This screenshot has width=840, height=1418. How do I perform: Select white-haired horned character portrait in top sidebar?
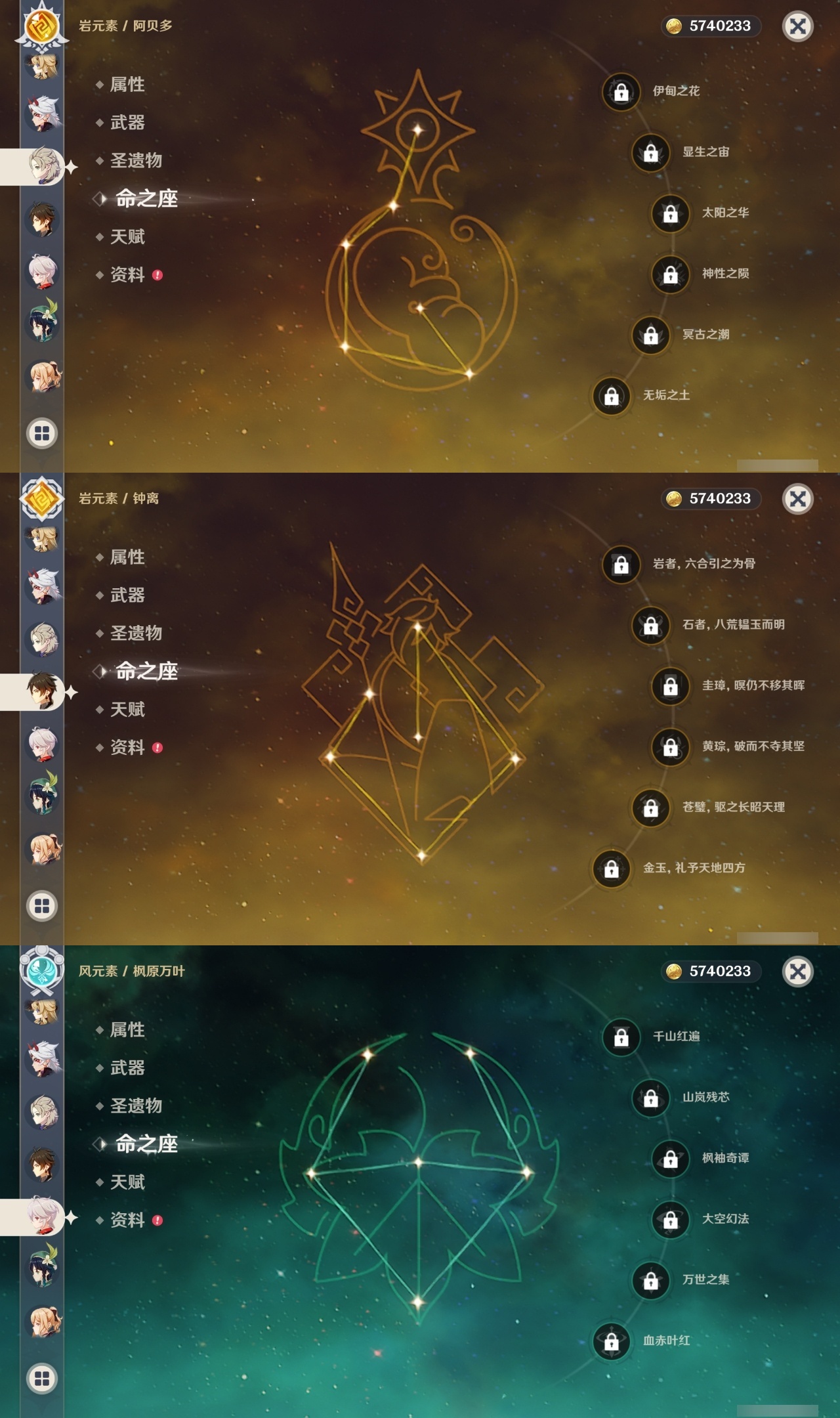43,114
